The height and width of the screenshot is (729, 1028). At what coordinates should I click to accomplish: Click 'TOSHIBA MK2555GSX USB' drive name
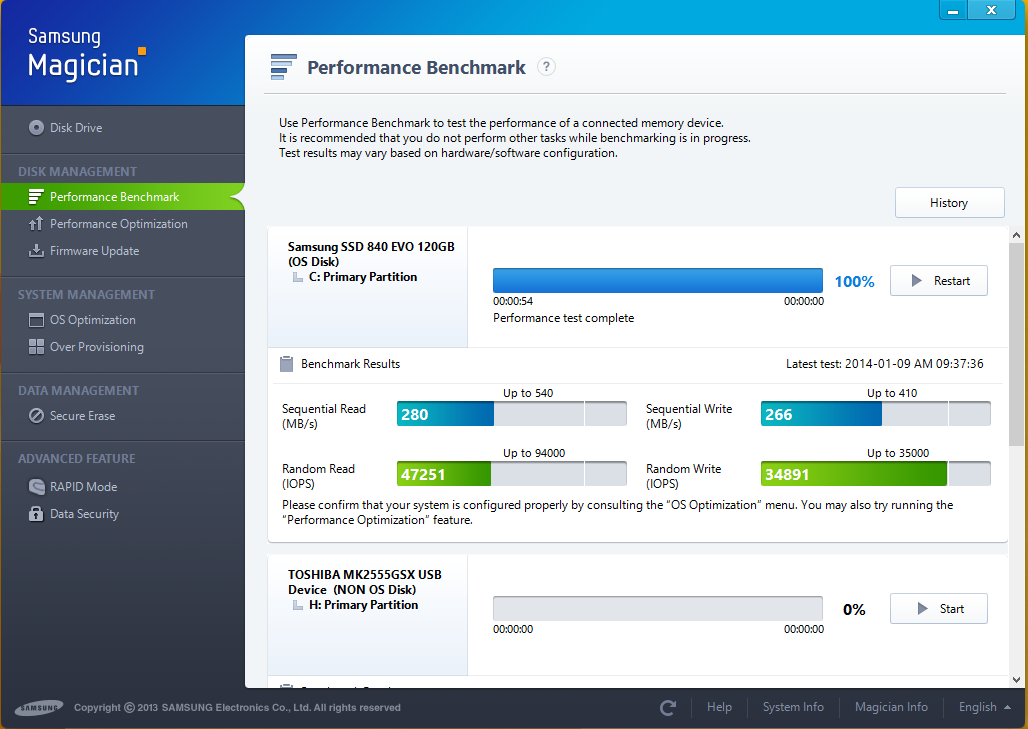point(365,574)
